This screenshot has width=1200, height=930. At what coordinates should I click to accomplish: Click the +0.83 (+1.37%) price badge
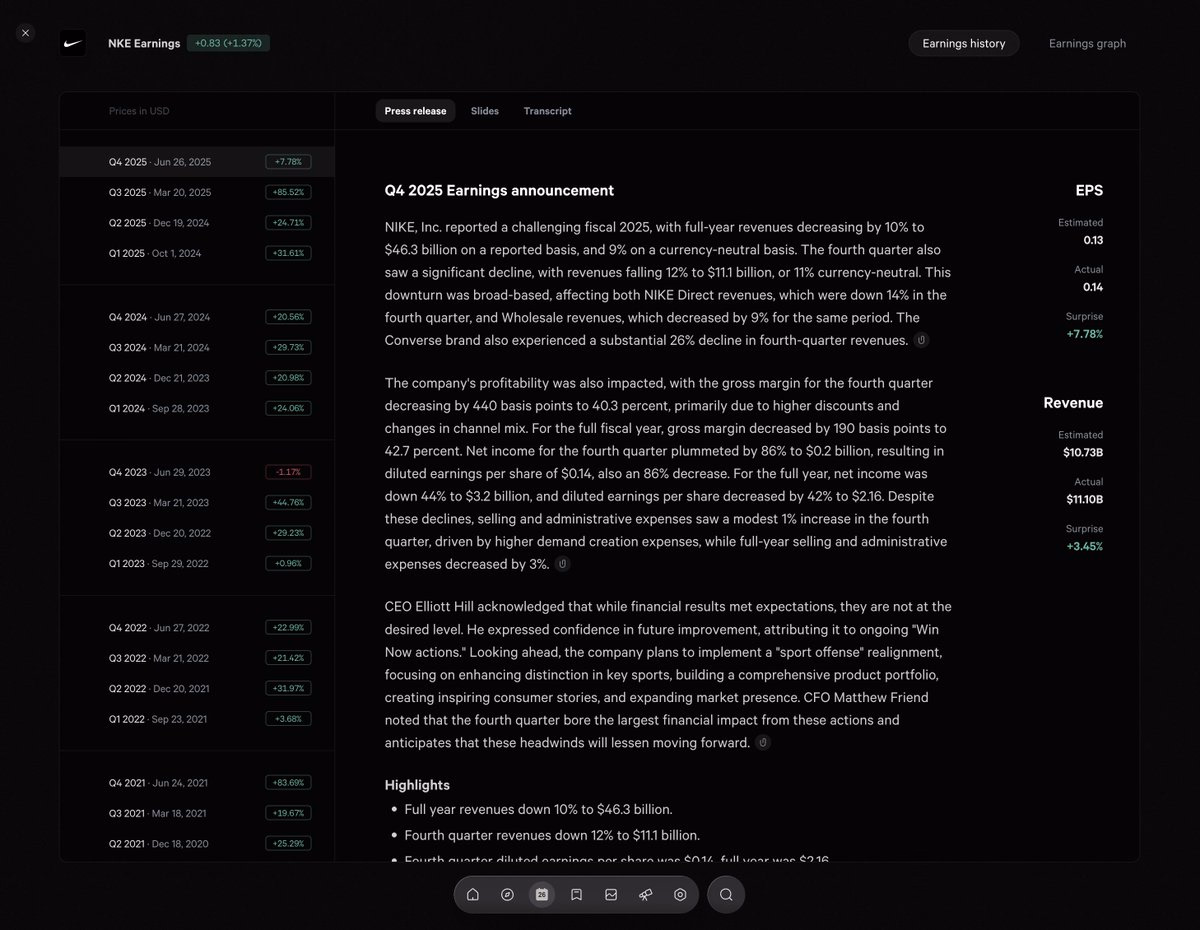(228, 43)
